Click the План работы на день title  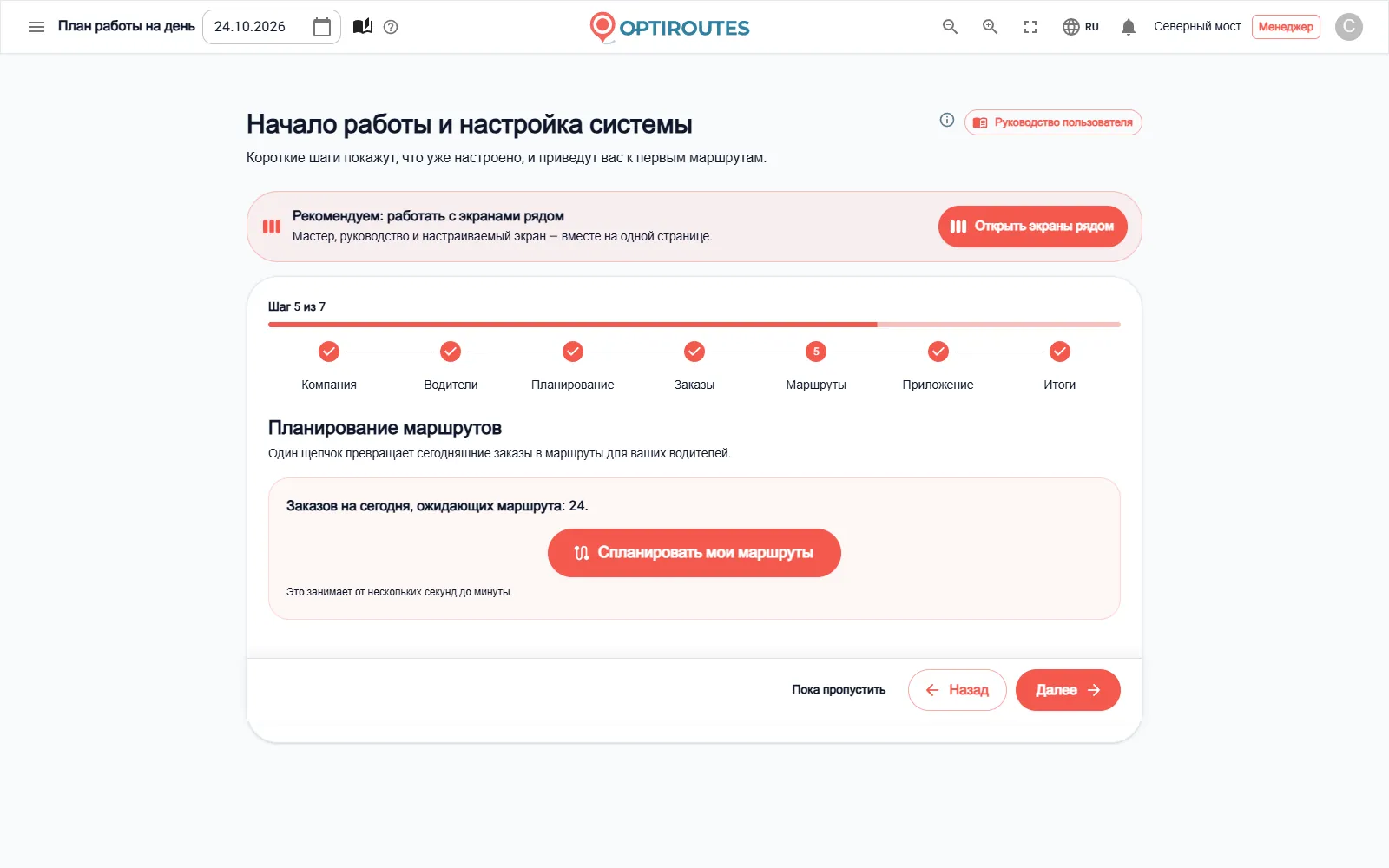click(127, 26)
